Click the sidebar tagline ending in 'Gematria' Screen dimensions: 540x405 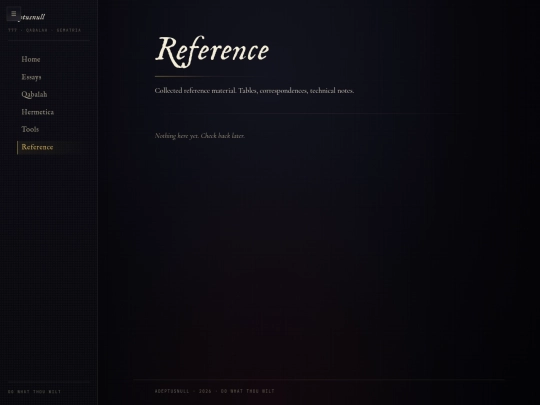[44, 30]
